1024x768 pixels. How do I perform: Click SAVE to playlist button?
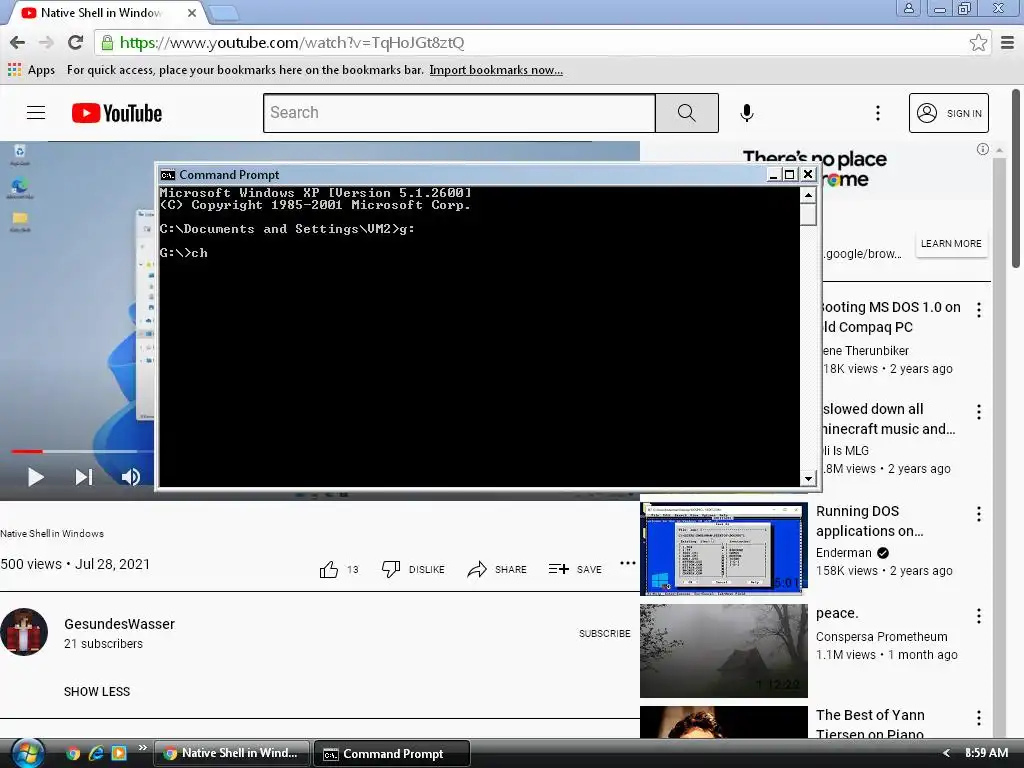coord(575,569)
